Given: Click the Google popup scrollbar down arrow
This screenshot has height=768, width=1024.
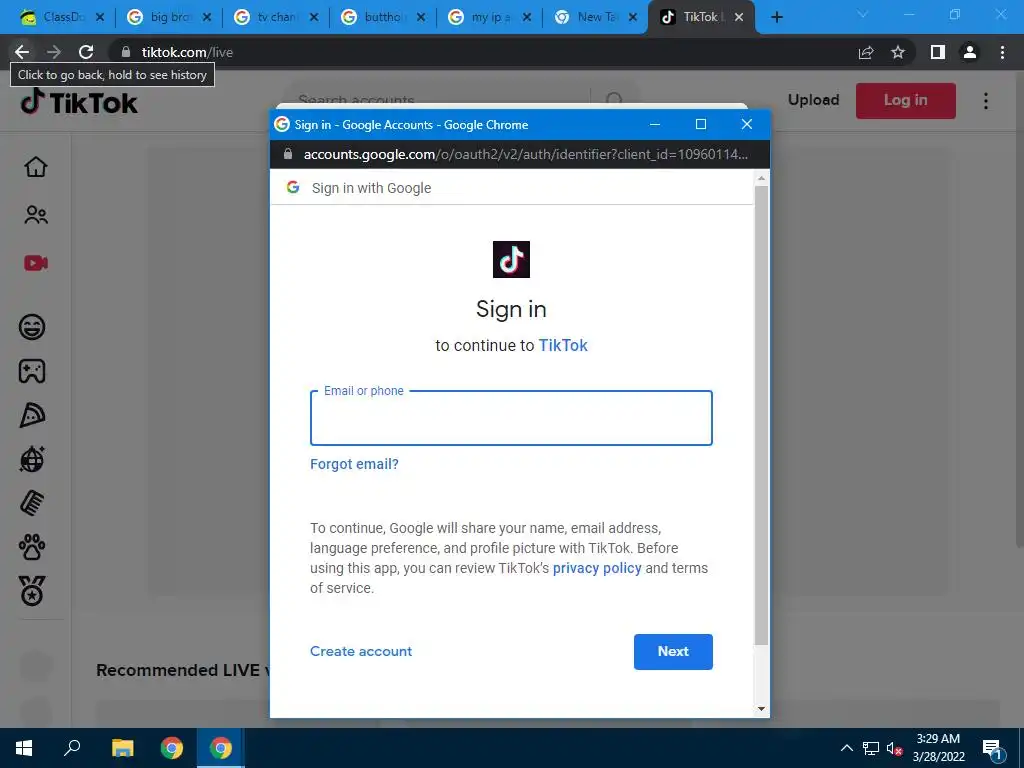Looking at the screenshot, I should click(761, 709).
